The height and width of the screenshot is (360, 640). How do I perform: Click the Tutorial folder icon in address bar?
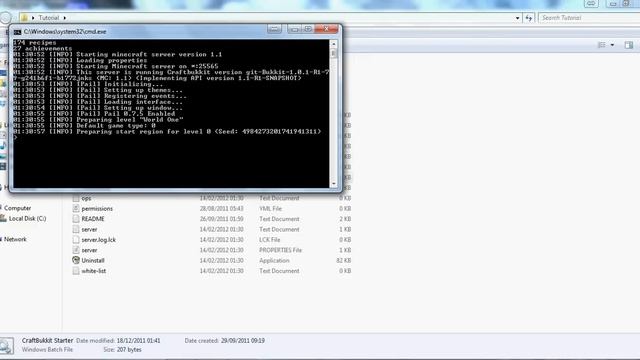[24, 18]
